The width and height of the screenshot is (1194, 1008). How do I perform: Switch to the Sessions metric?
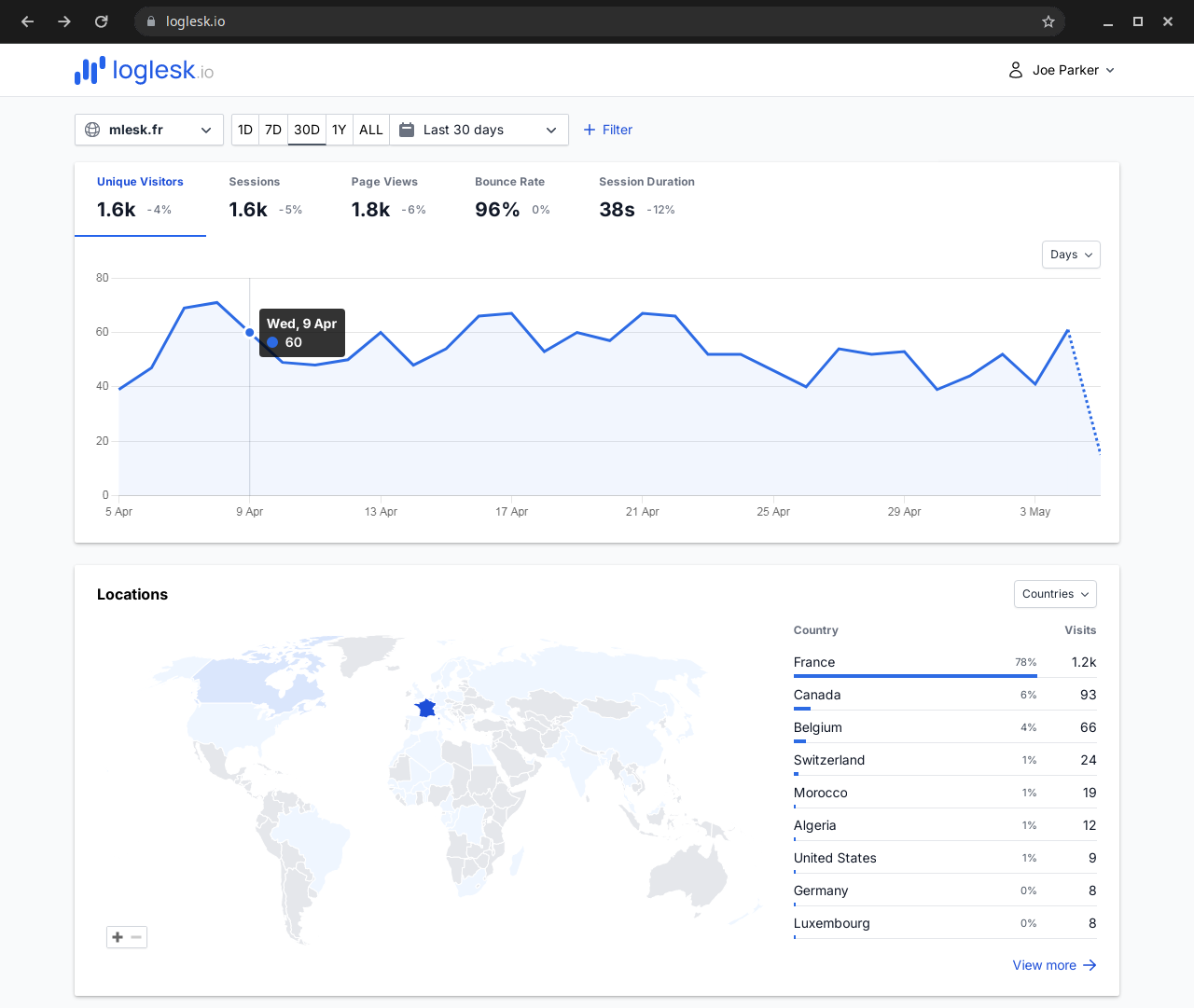[x=267, y=198]
